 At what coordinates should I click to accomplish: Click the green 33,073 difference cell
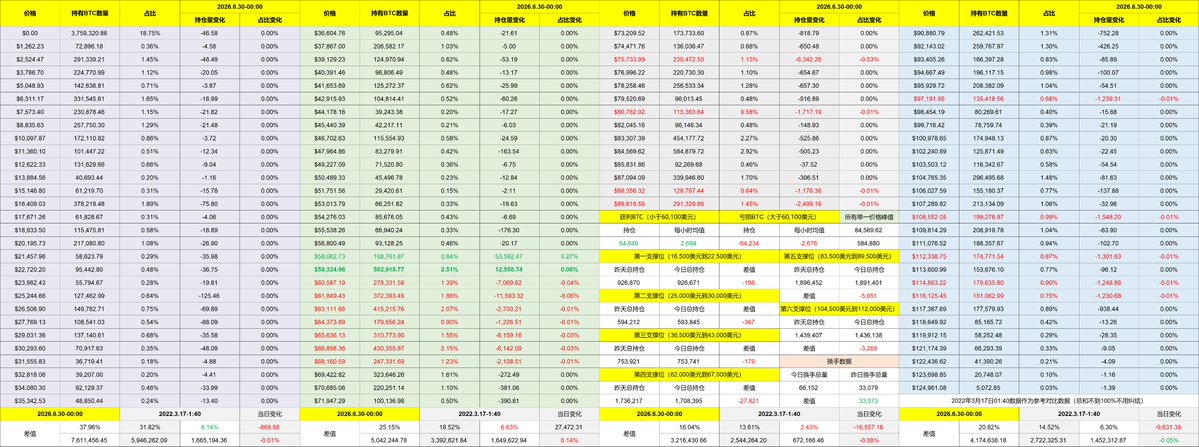click(869, 400)
